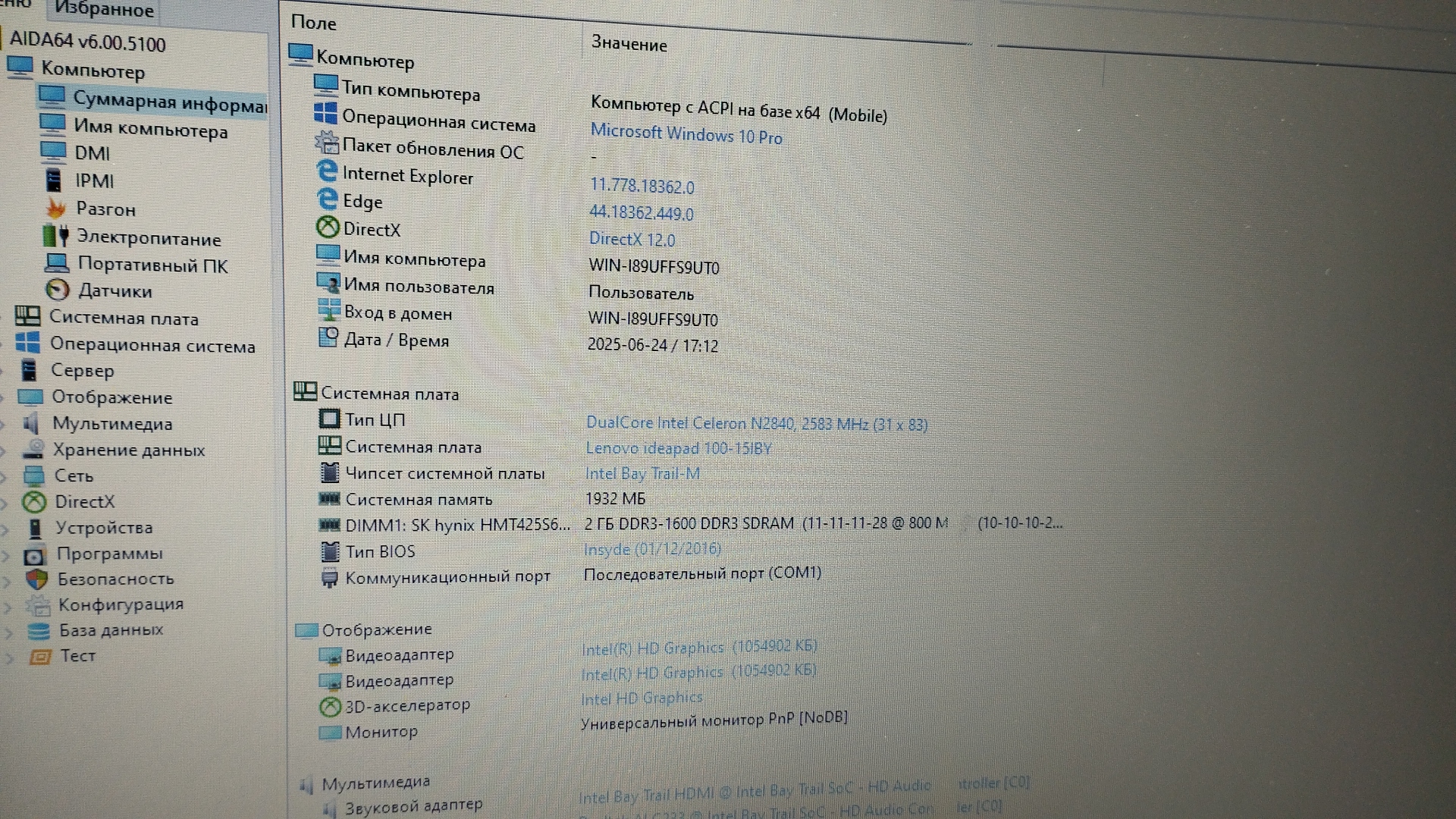Select the DirectX icon in left tree

click(x=34, y=501)
